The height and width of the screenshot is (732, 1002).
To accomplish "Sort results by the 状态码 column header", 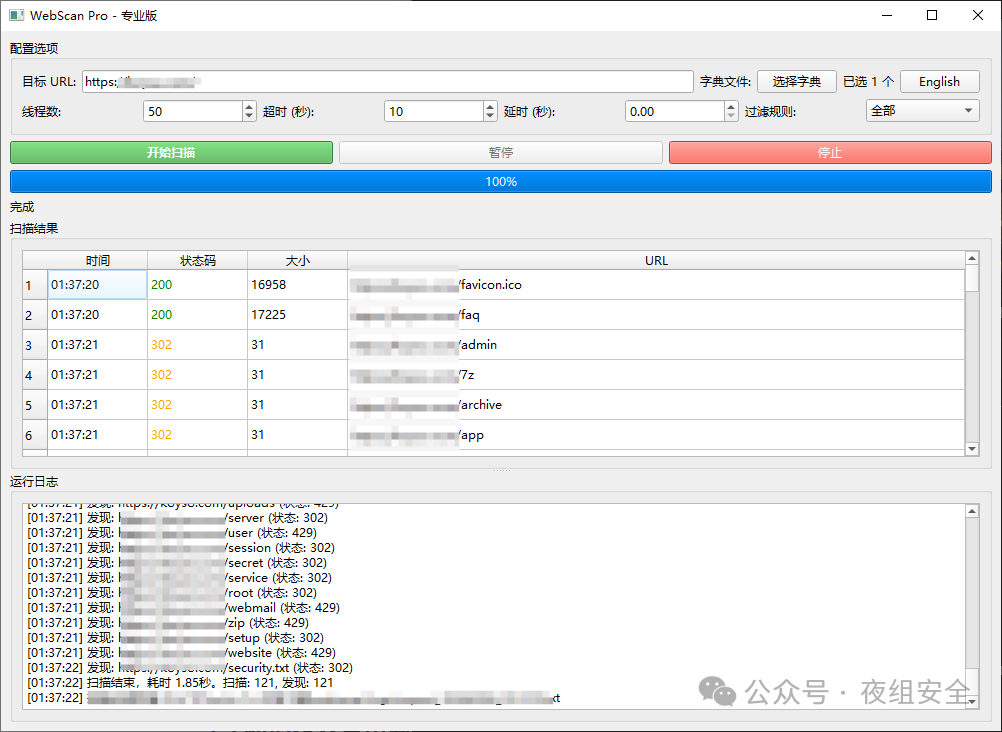I will pos(197,260).
